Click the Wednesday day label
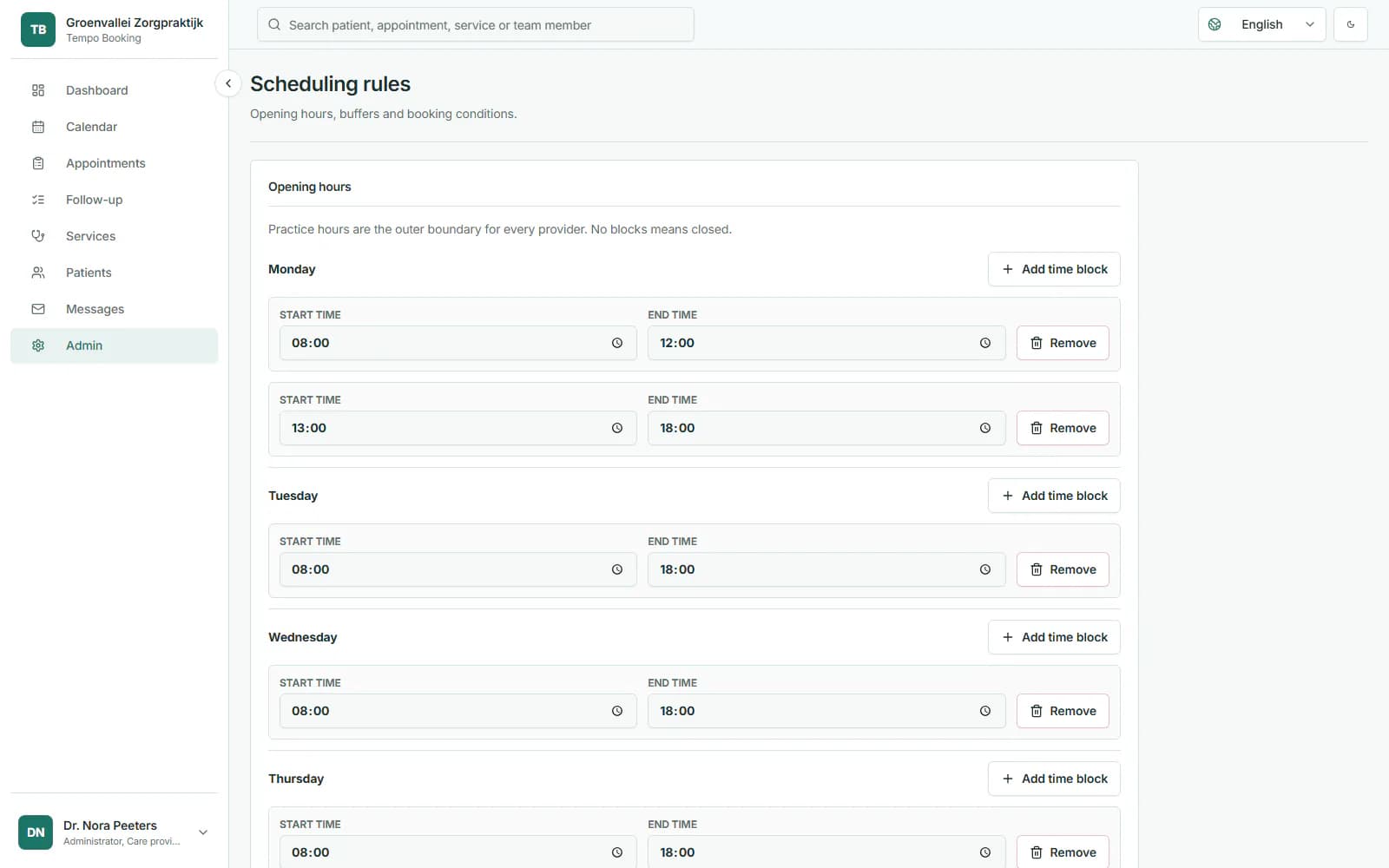 302,637
